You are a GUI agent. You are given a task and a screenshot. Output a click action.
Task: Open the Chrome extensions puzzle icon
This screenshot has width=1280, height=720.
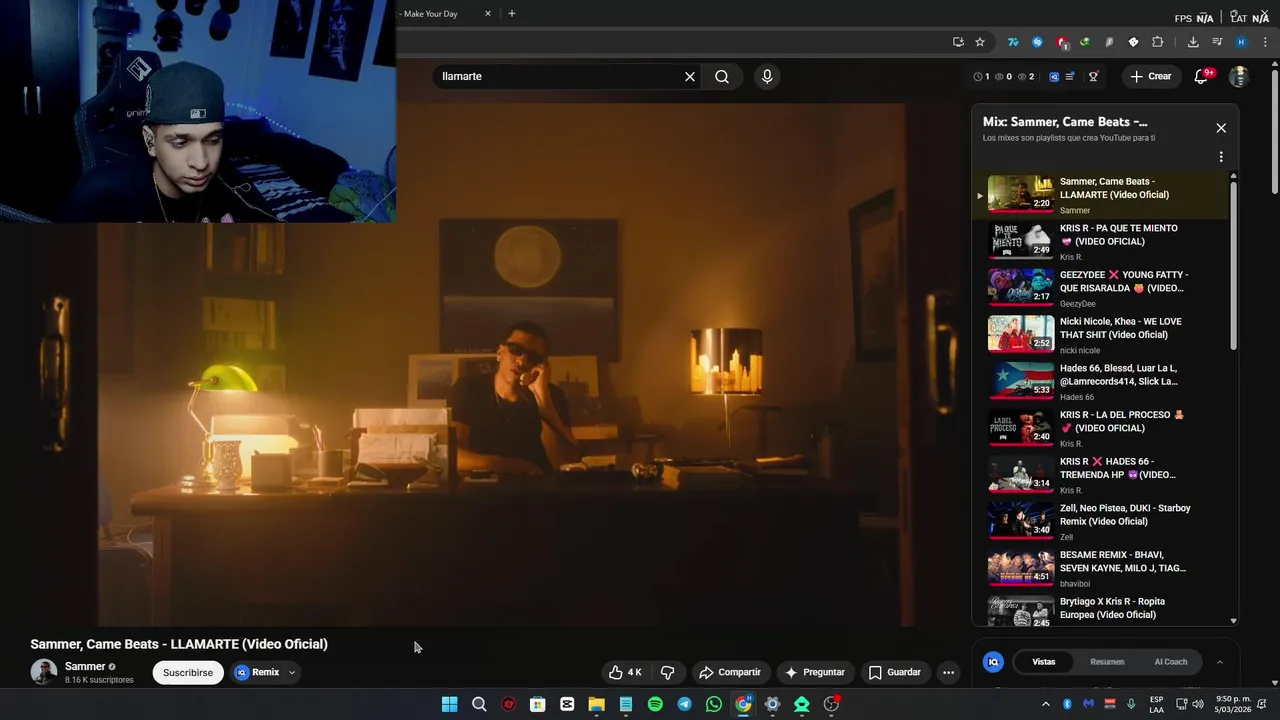point(1158,42)
